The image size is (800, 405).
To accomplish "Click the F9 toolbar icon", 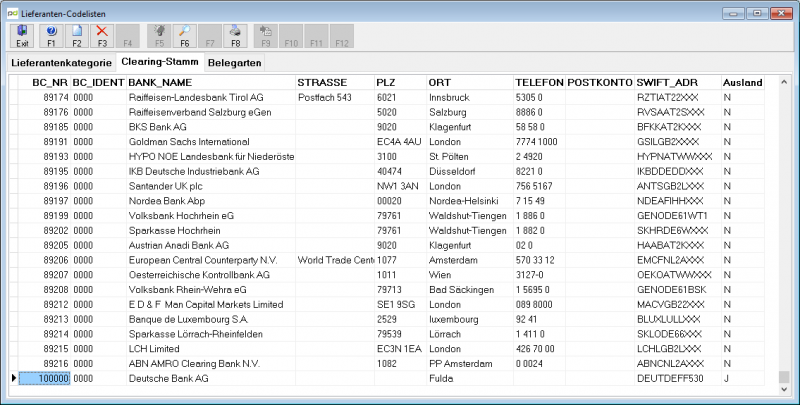I will pyautogui.click(x=266, y=36).
